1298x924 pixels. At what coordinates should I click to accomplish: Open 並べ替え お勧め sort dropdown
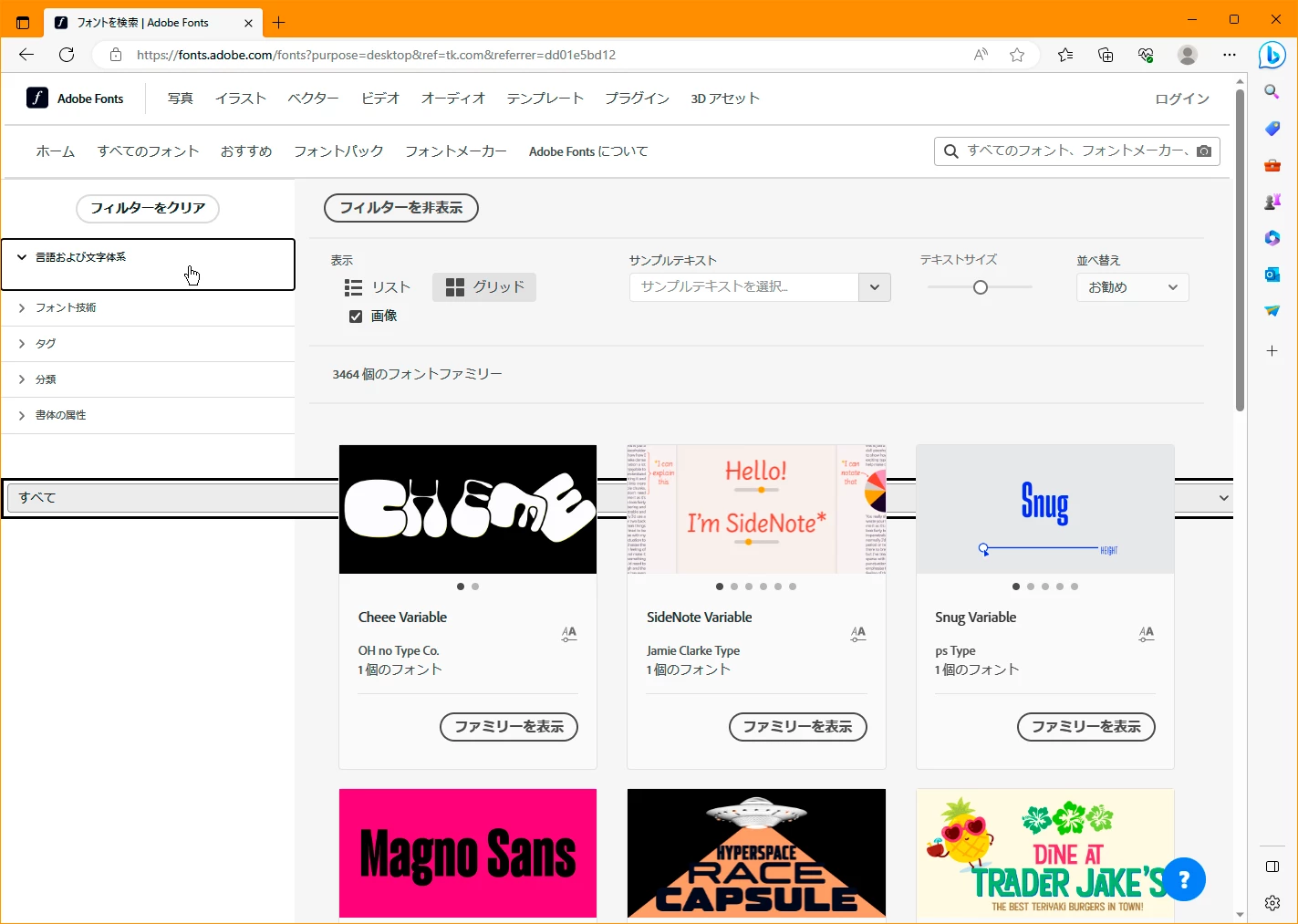click(1133, 287)
